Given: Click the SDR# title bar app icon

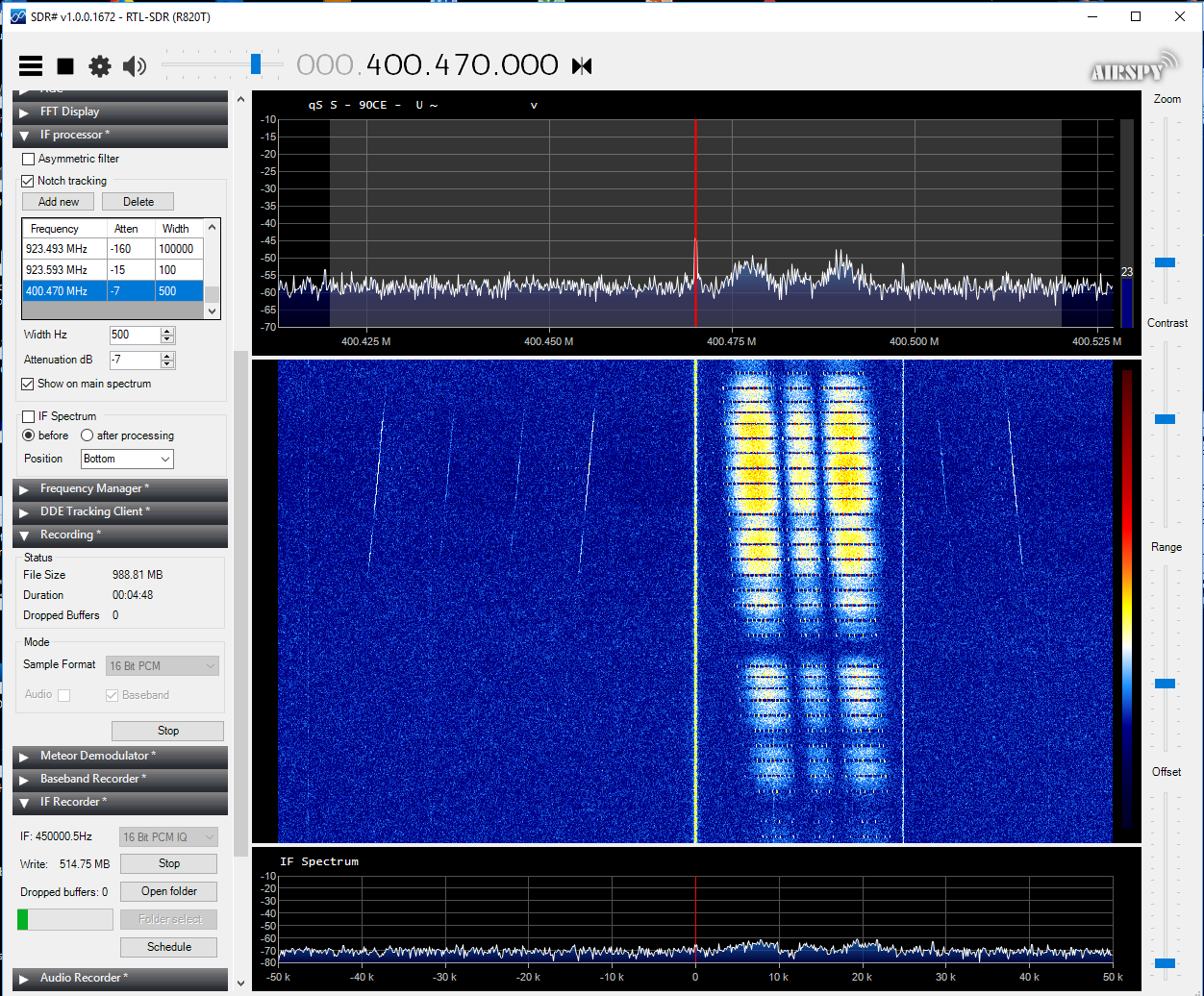Looking at the screenshot, I should click(15, 16).
